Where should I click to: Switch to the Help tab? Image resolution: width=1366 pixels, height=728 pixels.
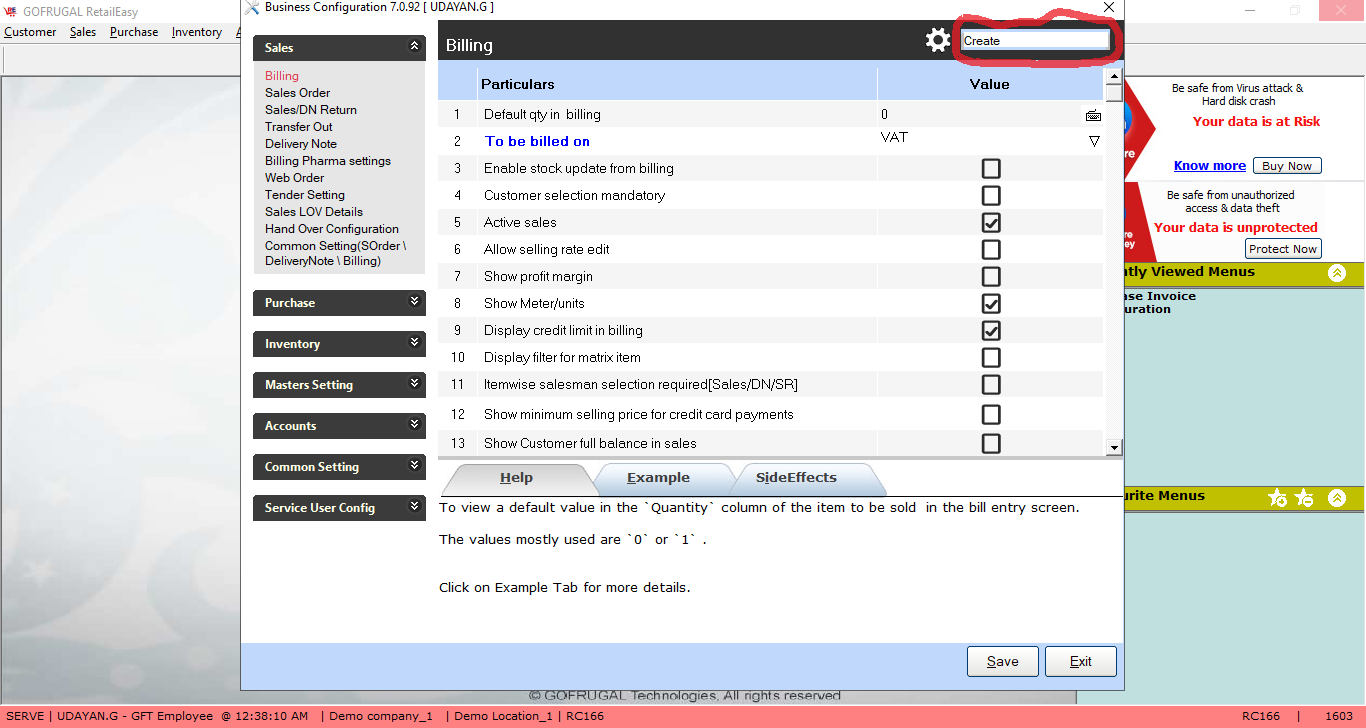(517, 478)
